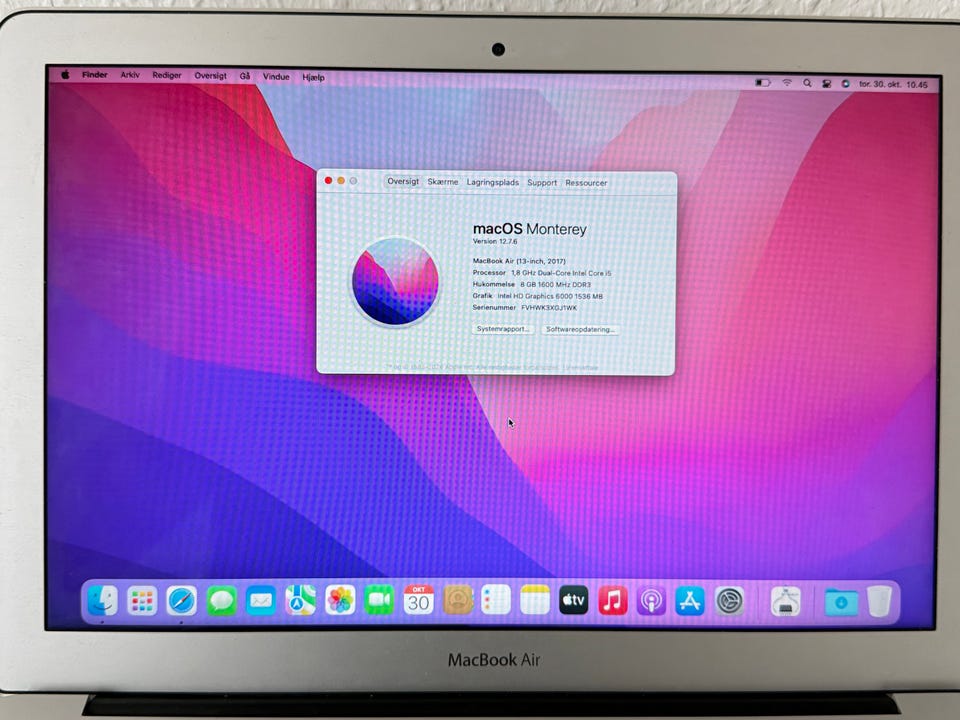Select the Oversigt tab in dialog
The image size is (960, 720).
tap(403, 181)
